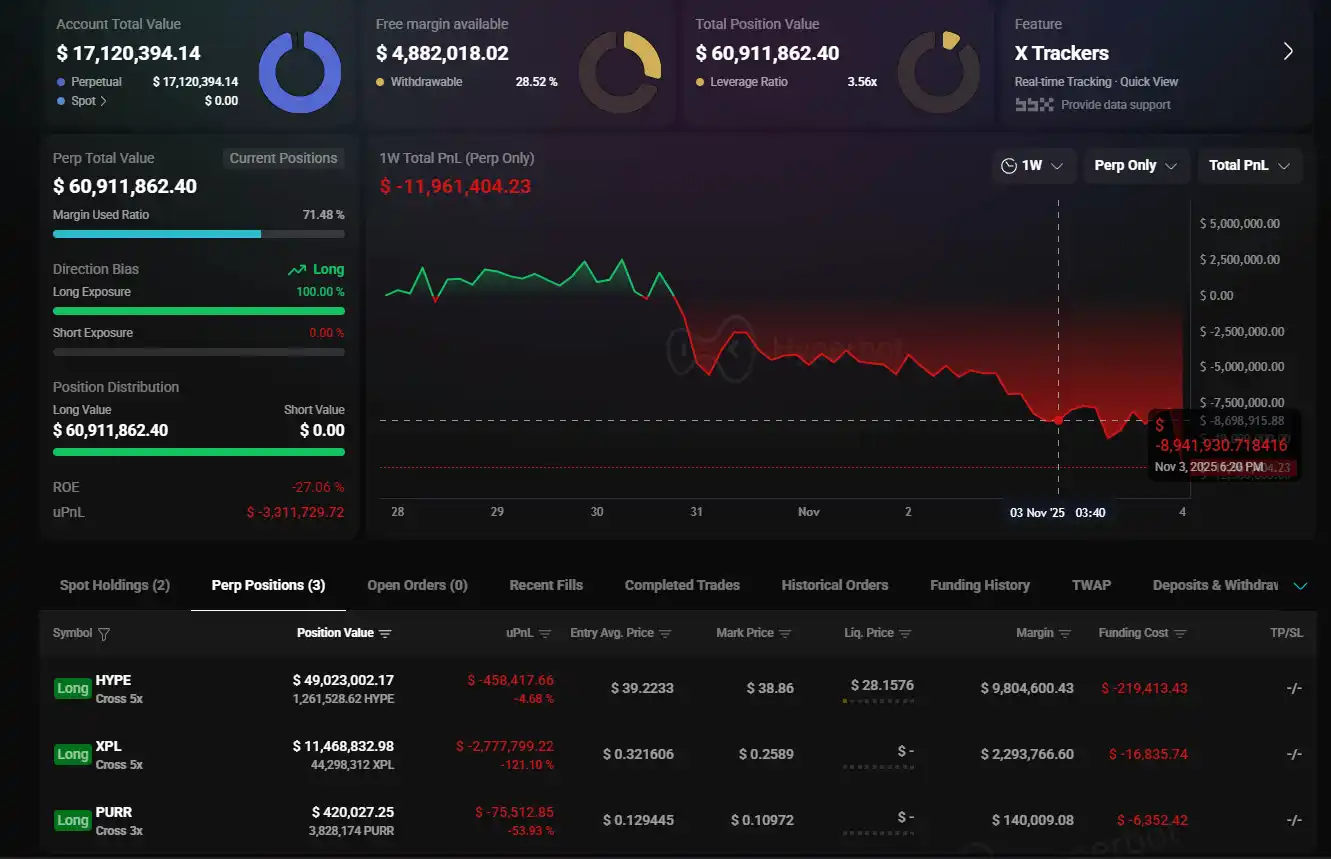Expand the Spot account link
Screen dimensions: 1331x859
89,101
